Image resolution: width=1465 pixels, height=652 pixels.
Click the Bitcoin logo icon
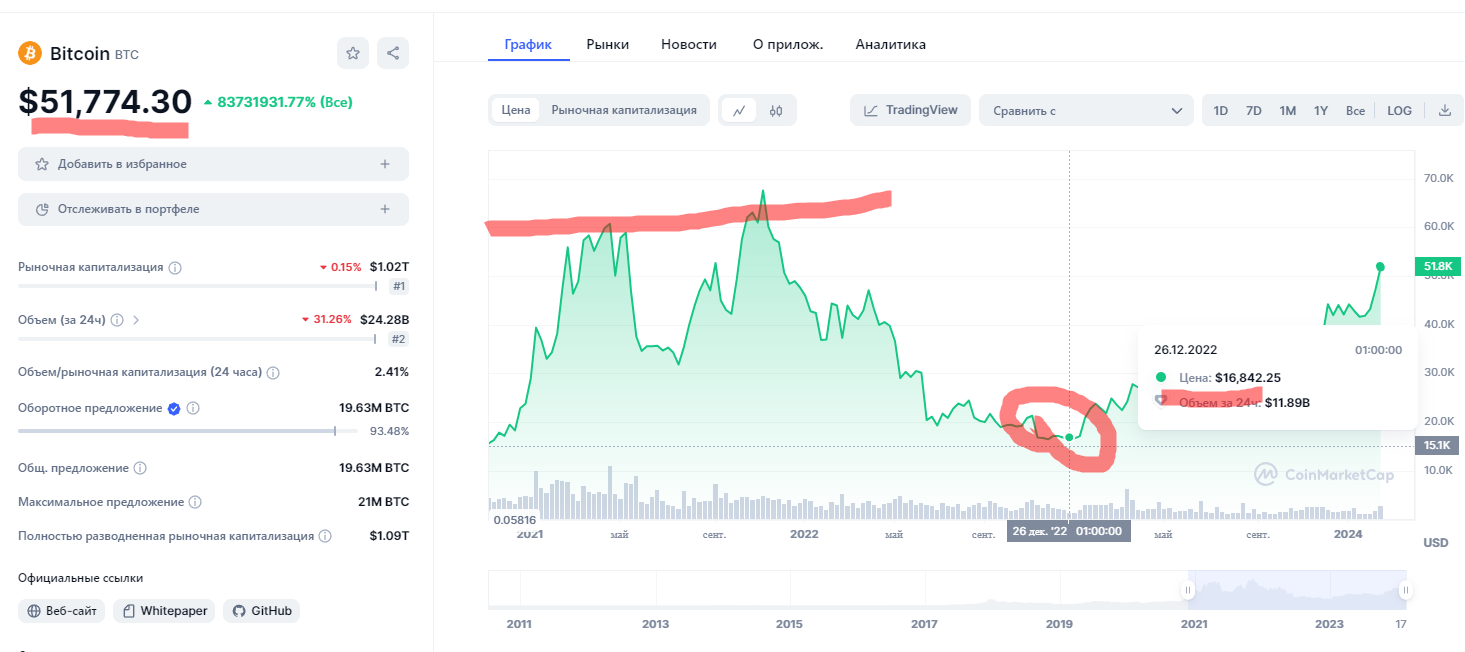(29, 53)
